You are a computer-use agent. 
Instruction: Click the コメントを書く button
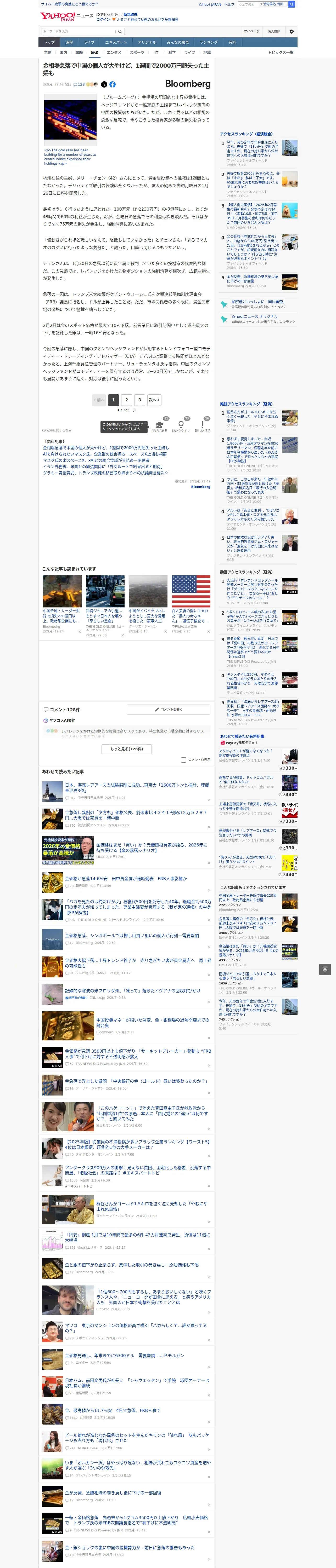click(x=168, y=709)
